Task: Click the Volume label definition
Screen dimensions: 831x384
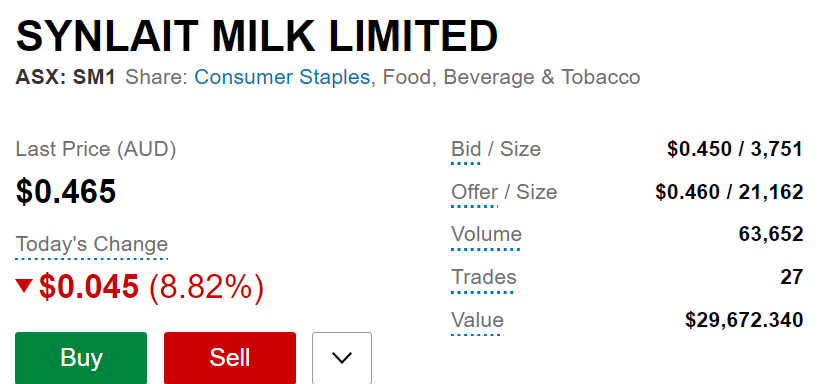Action: click(x=486, y=235)
